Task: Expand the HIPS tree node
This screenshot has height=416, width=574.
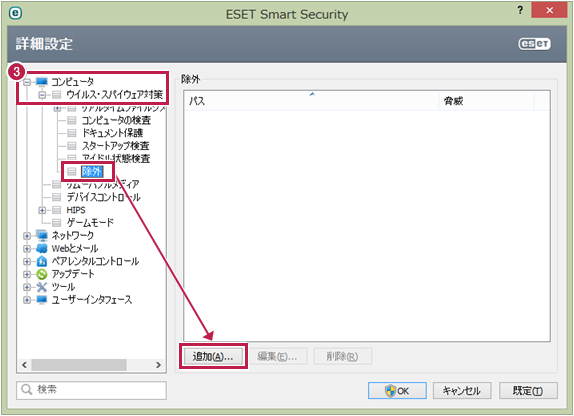Action: (42, 210)
